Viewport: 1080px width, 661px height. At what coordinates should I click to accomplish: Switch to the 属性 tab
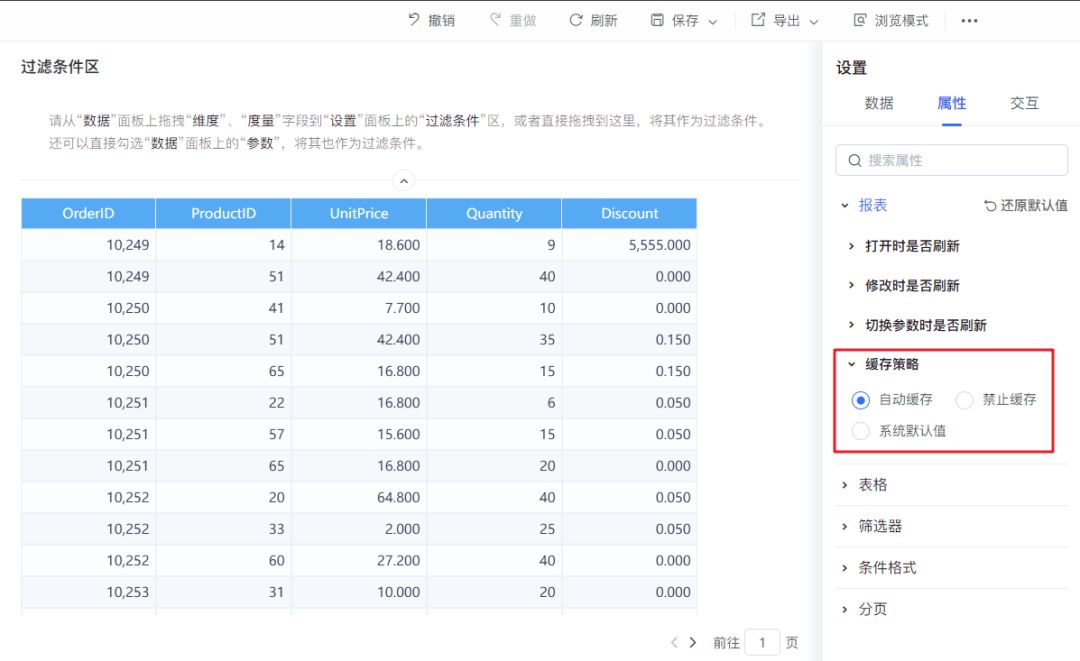pos(952,103)
